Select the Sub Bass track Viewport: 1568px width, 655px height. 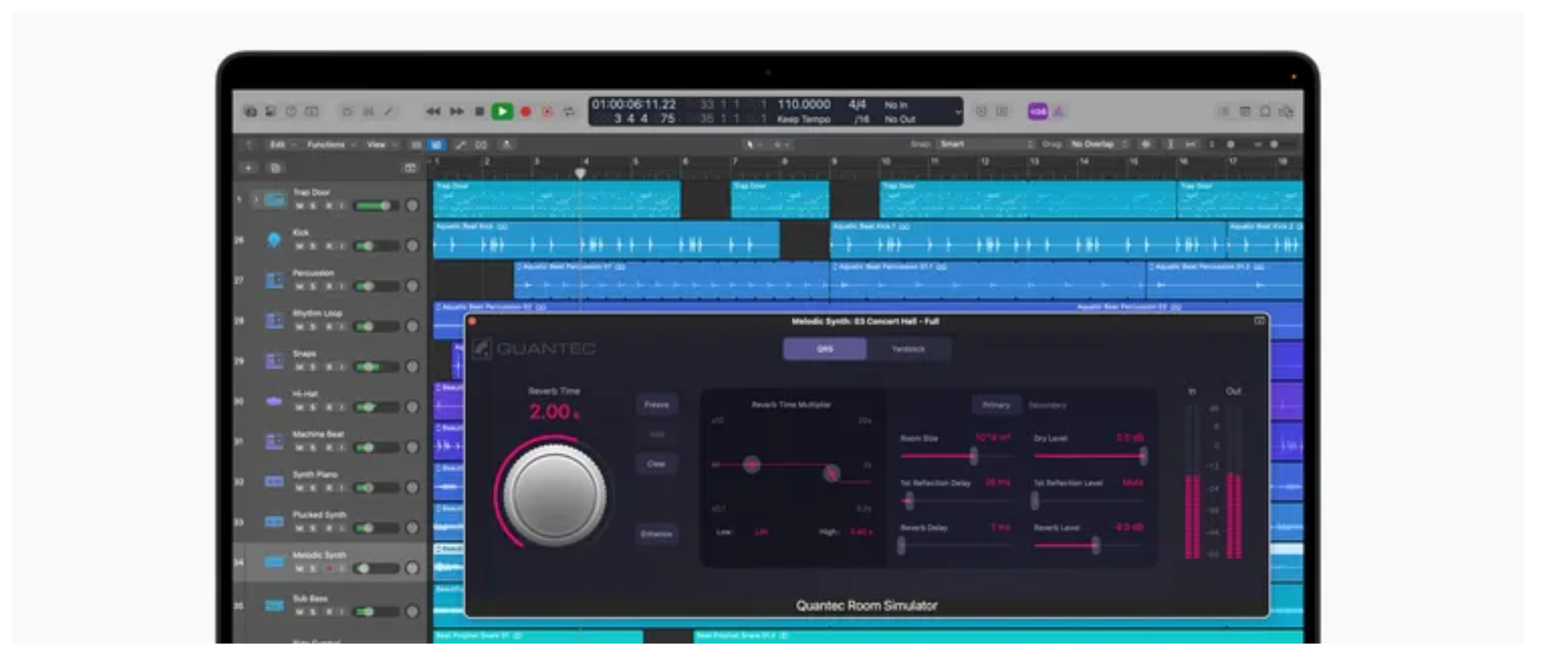330,605
